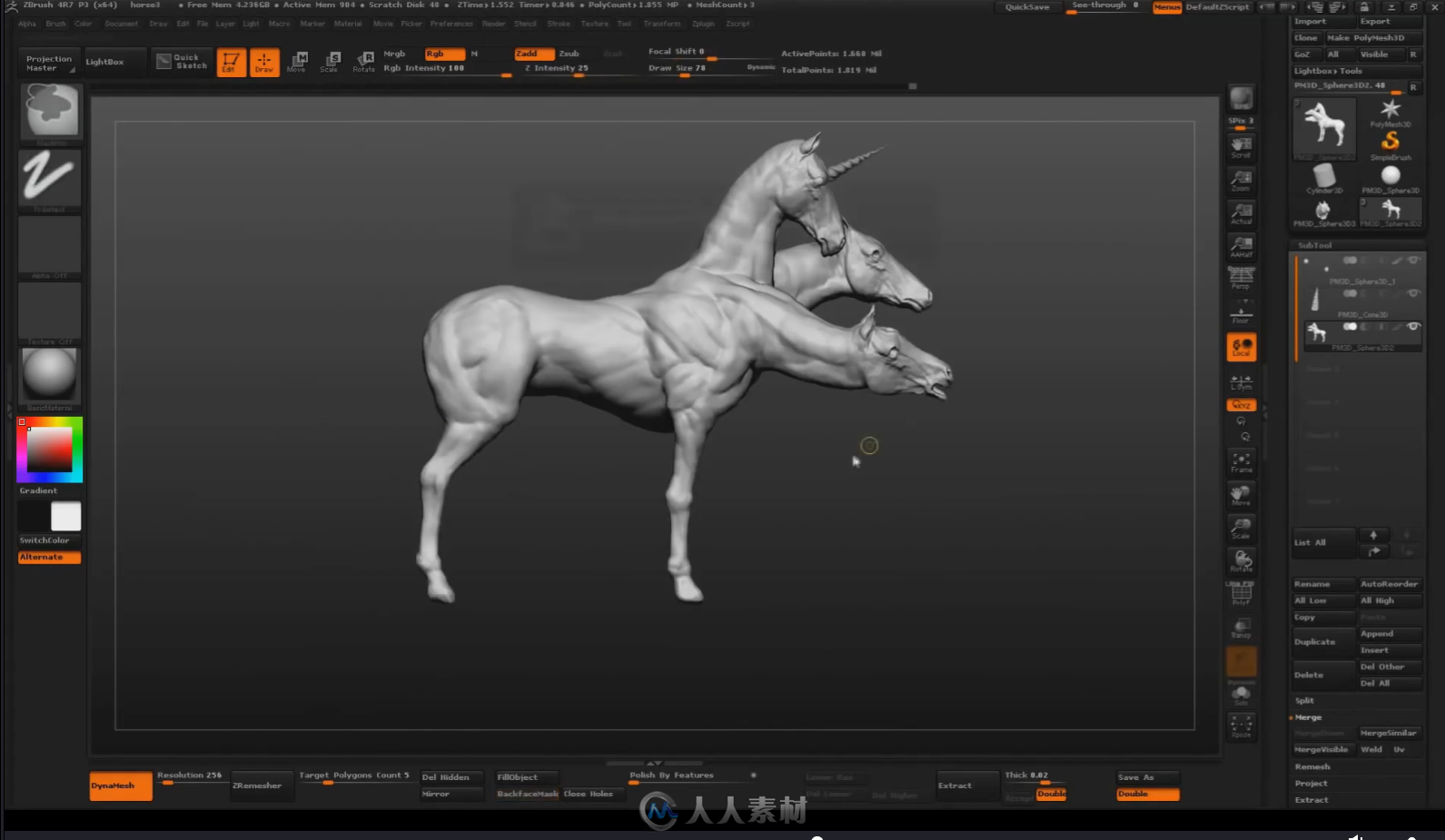
Task: Pick a color in the color picker
Action: 50,450
